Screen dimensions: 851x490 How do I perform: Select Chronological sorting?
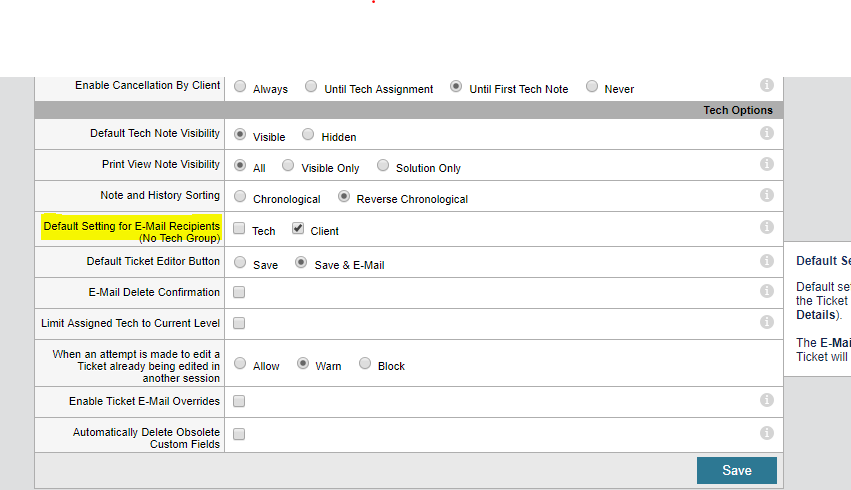click(240, 196)
